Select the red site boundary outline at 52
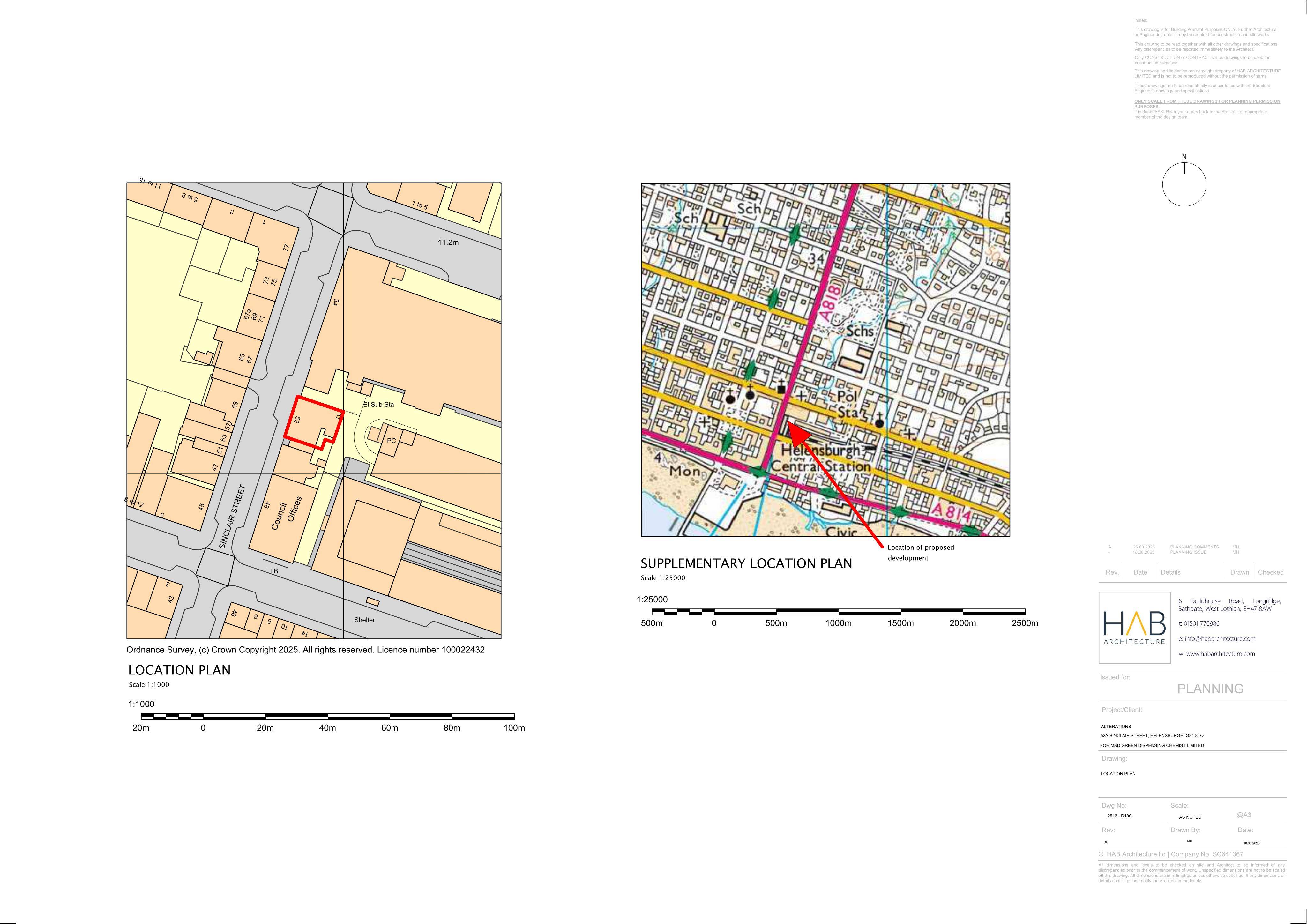Screen dimensions: 1307x924 [x=314, y=423]
